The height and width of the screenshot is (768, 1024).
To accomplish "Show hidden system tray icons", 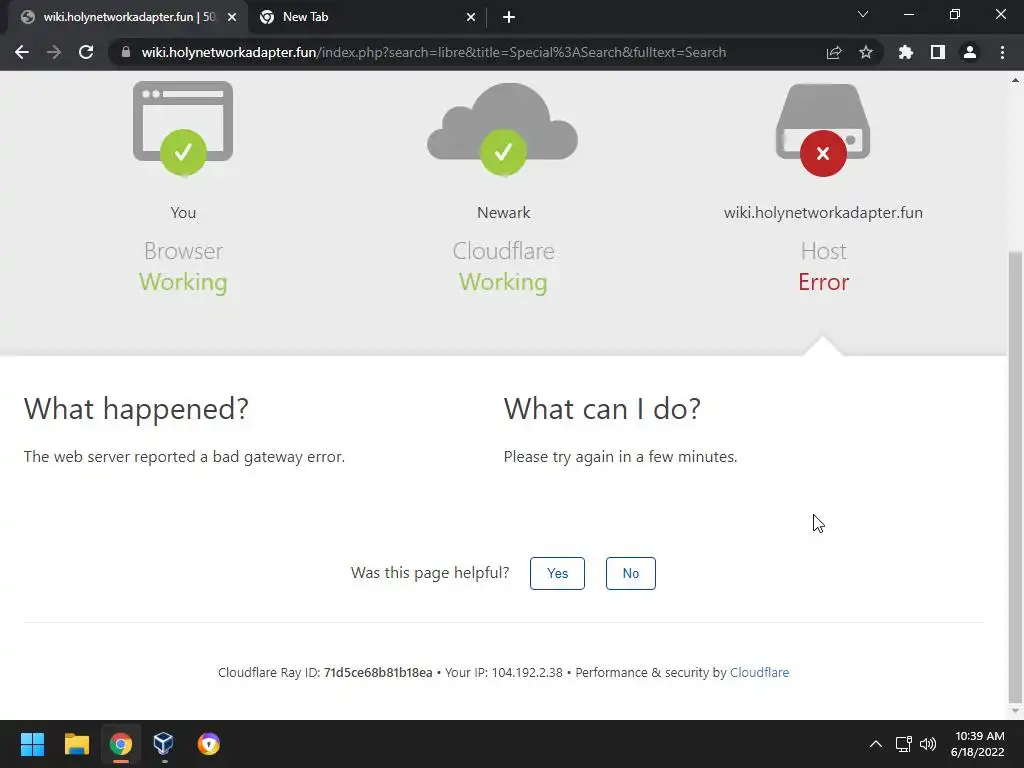I will 876,744.
